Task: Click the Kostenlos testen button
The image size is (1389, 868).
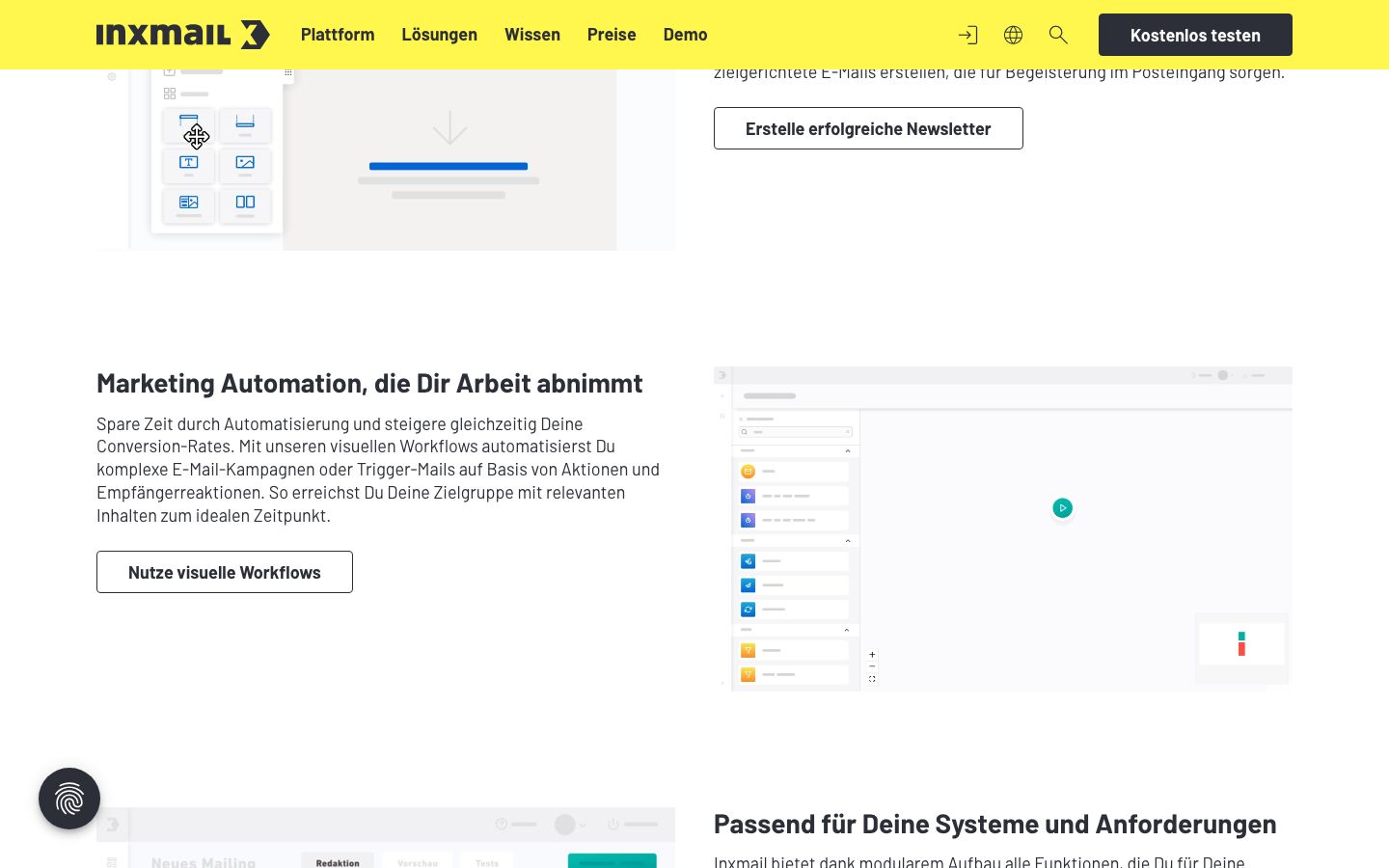Action: [1195, 35]
